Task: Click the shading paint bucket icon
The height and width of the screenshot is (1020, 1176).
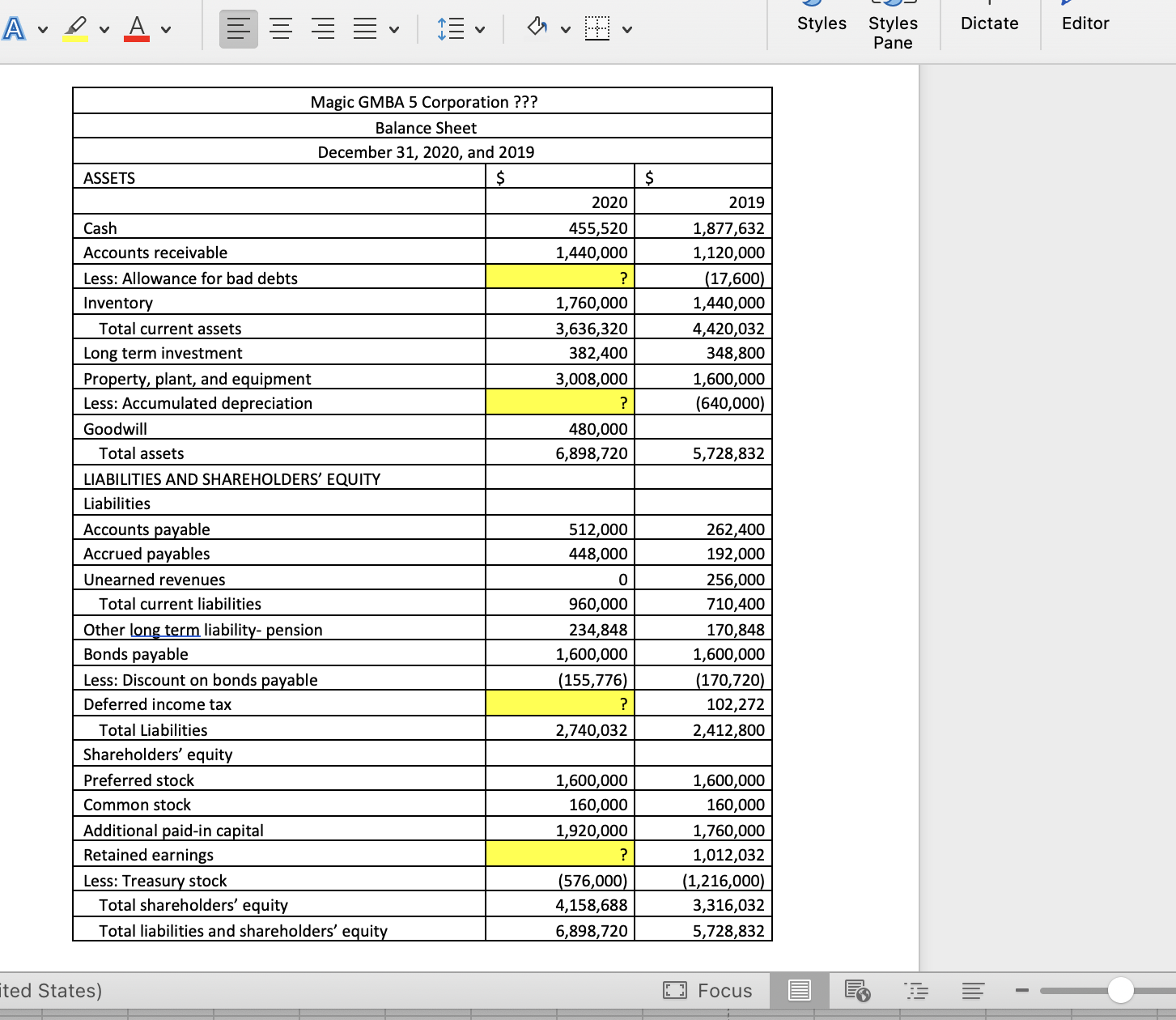Action: [x=537, y=29]
